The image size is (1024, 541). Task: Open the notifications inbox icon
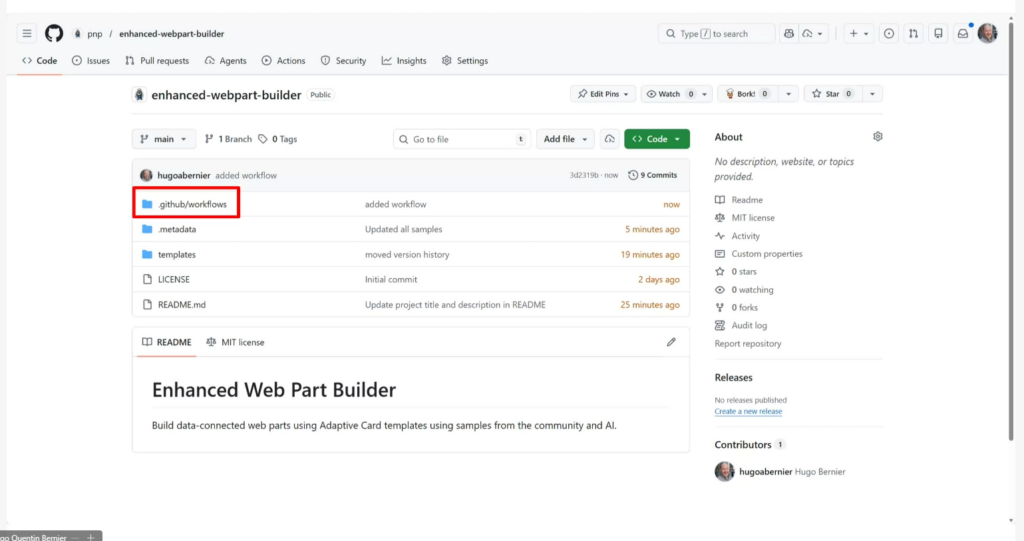click(x=962, y=33)
